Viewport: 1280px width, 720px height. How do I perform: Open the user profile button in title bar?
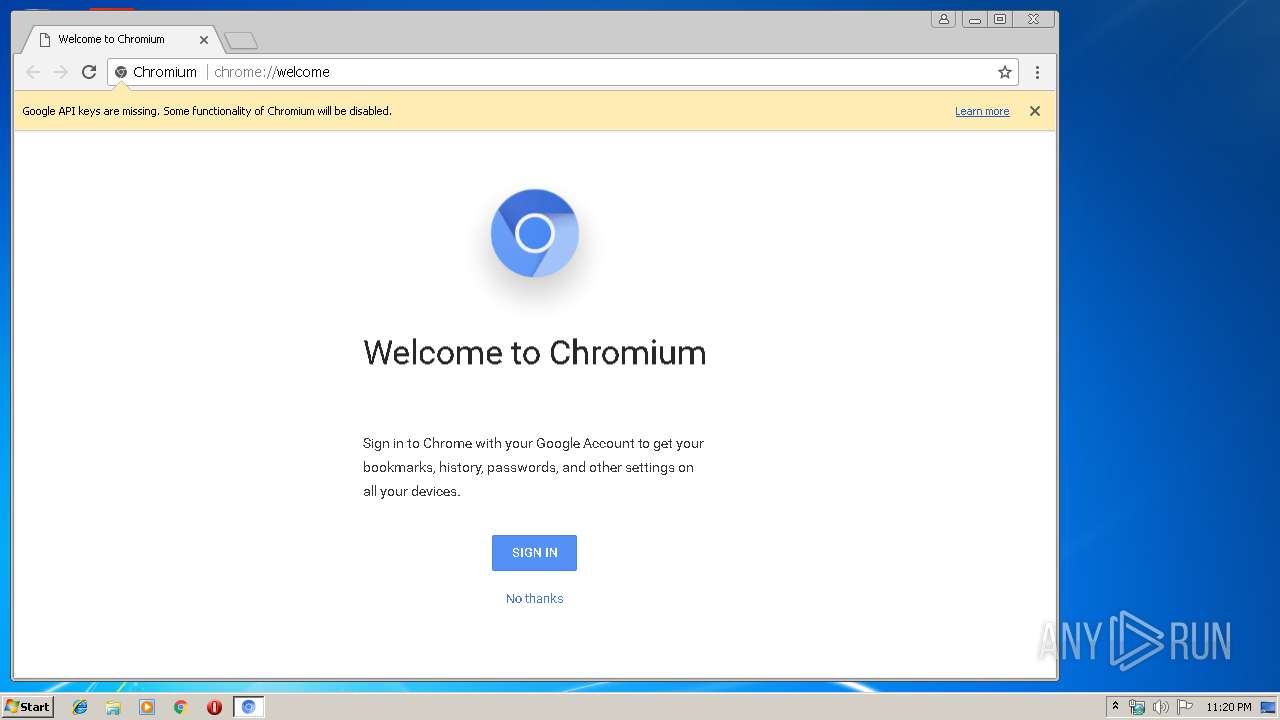tap(943, 19)
